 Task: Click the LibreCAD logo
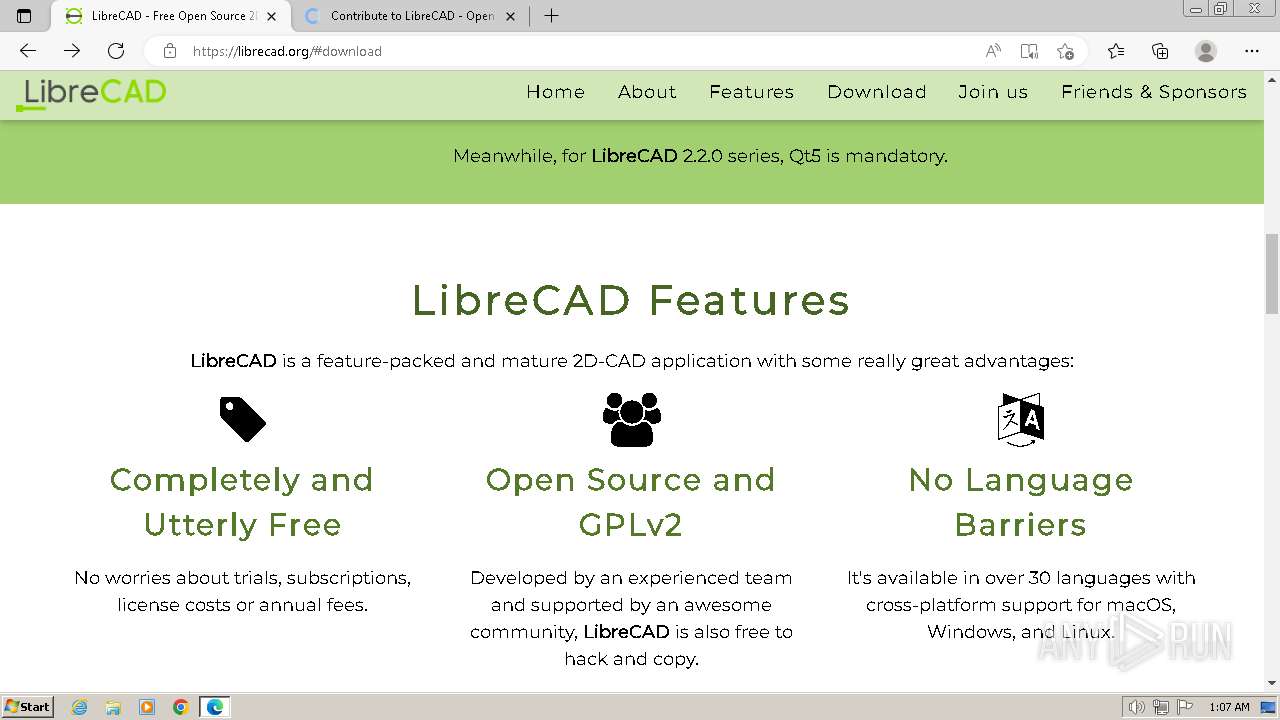91,94
